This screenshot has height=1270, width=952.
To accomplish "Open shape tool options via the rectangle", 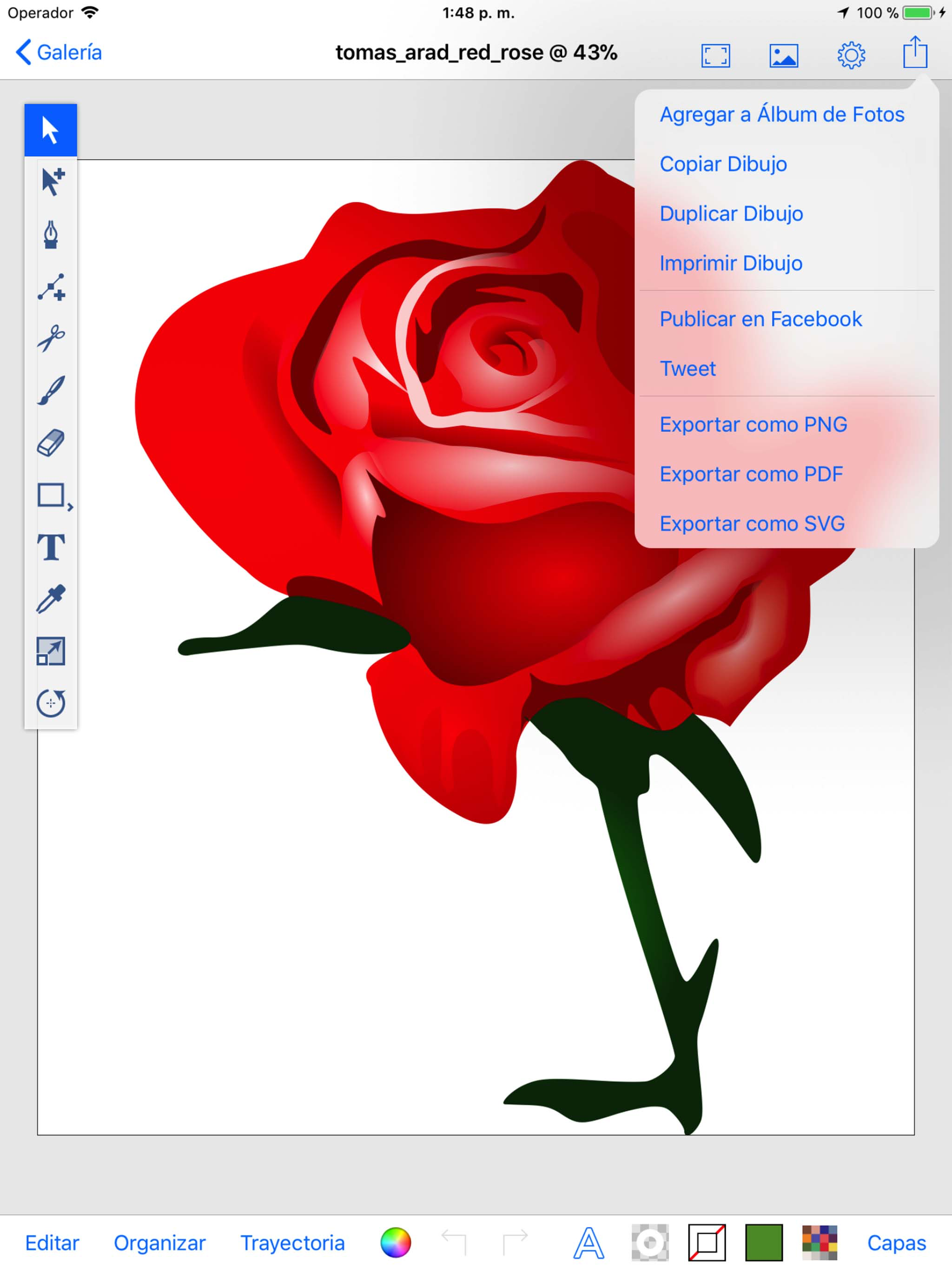I will (52, 495).
